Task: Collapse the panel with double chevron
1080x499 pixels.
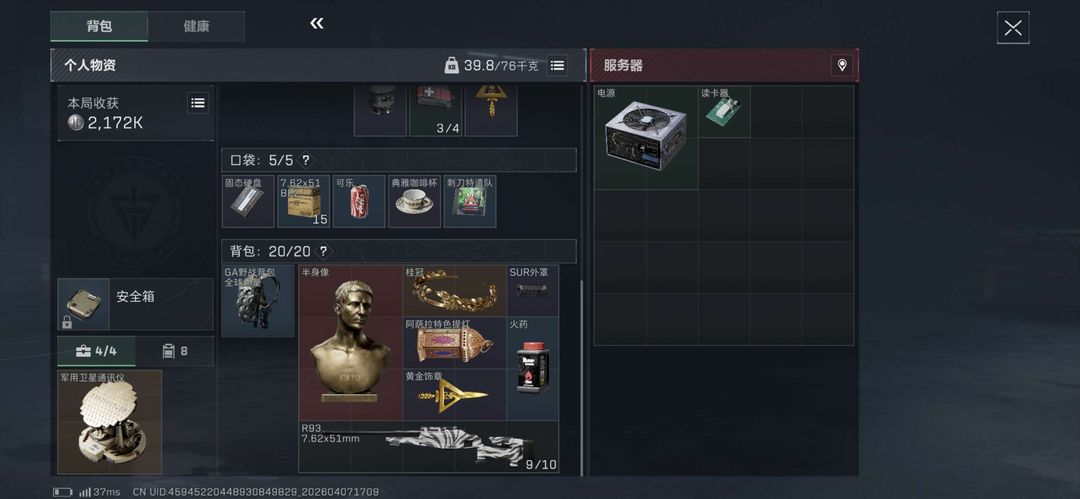Action: click(317, 24)
